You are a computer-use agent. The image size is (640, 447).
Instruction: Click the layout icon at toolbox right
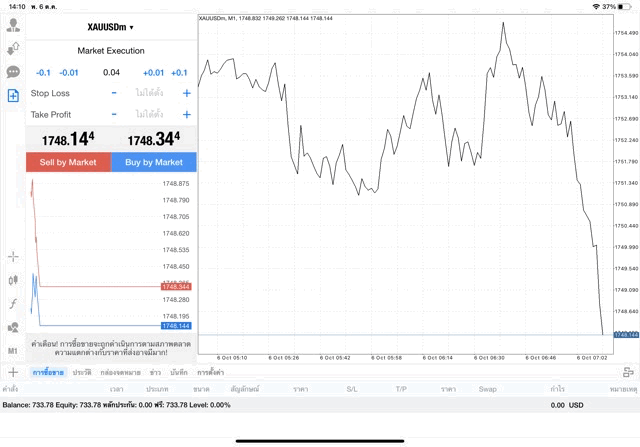[629, 372]
